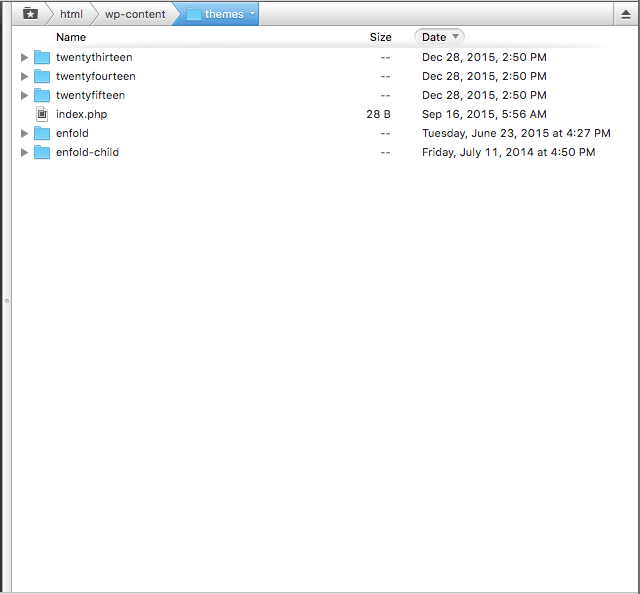
Task: Select the twentyfifteen folder name
Action: point(91,95)
